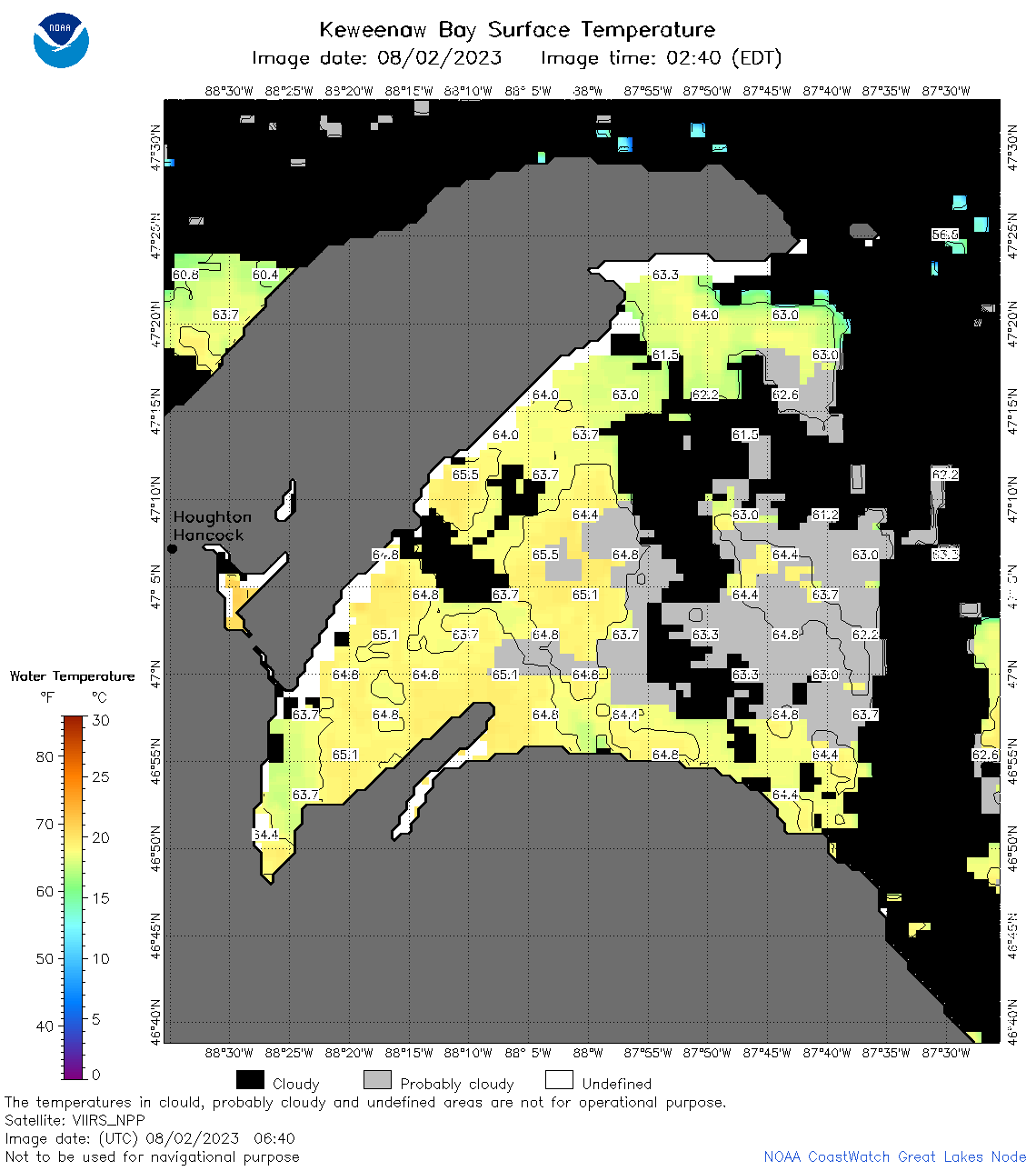Click the 25 Celsius scale tick label
Image resolution: width=1036 pixels, height=1171 pixels.
click(x=101, y=777)
